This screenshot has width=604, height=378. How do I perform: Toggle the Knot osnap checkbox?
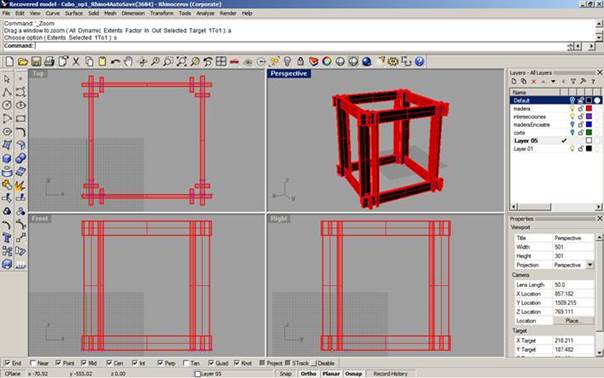tap(237, 363)
